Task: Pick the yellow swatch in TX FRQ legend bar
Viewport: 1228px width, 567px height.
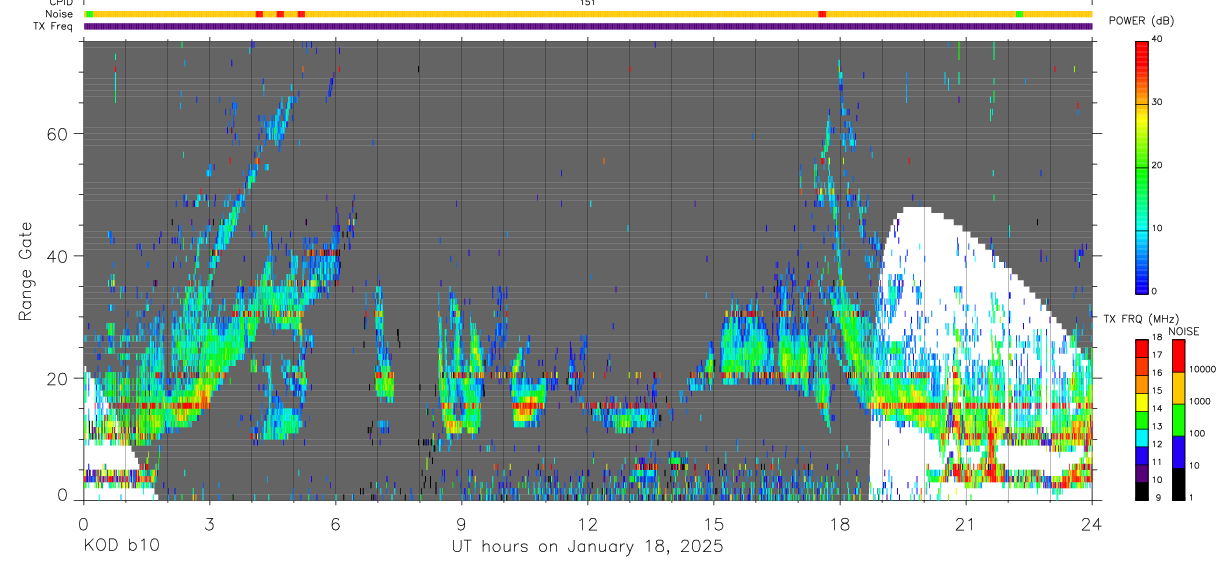Action: pos(1142,402)
